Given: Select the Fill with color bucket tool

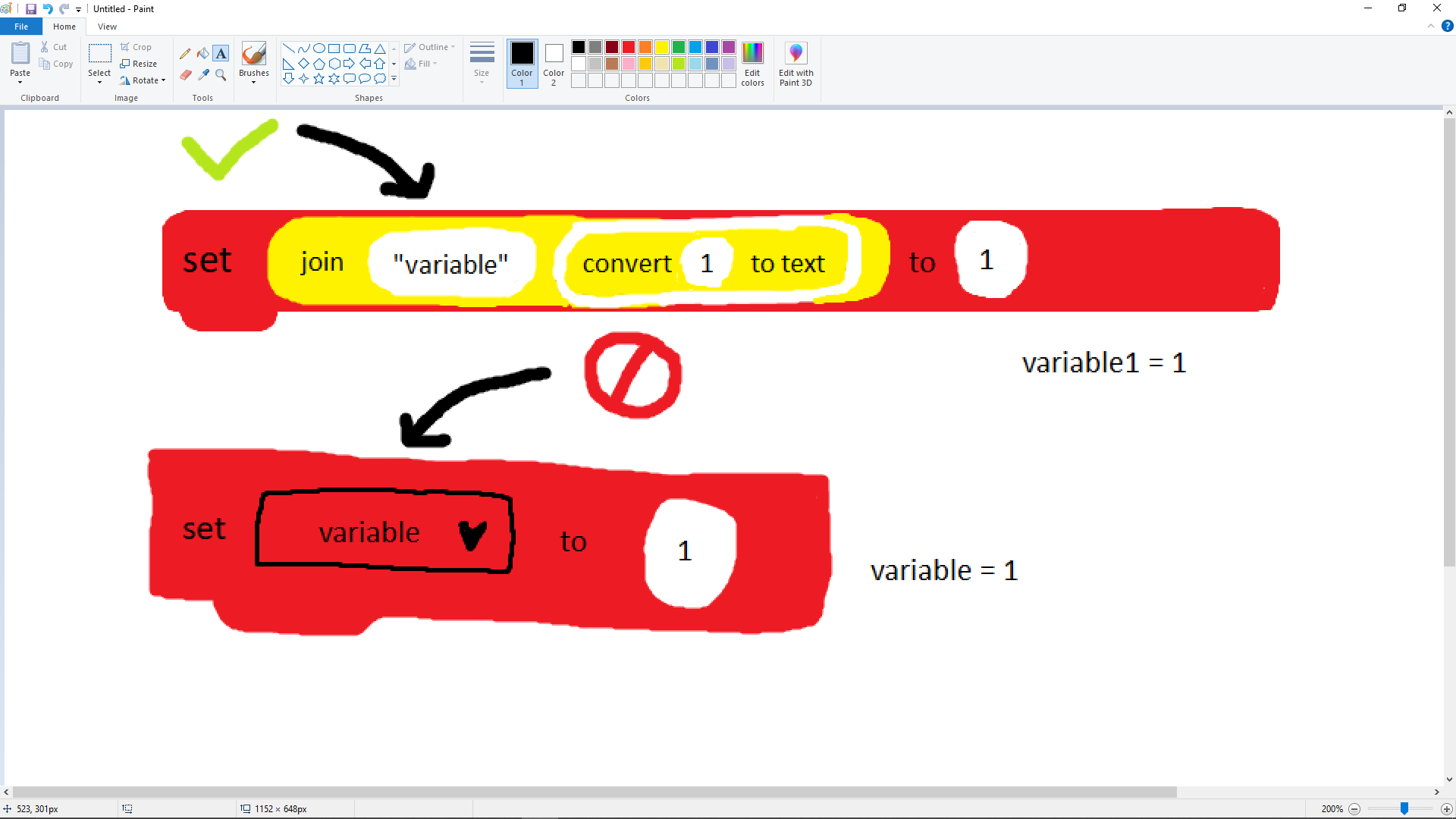Looking at the screenshot, I should (202, 54).
